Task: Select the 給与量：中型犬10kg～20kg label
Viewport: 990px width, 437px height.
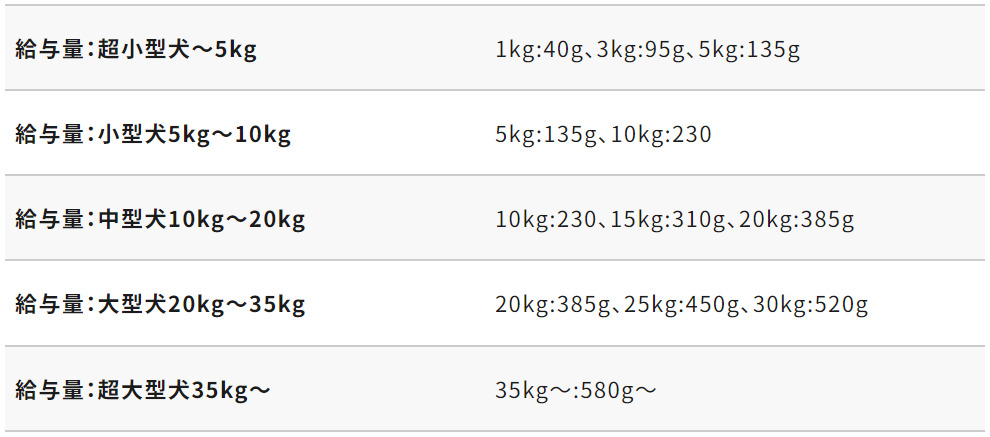Action: click(x=160, y=219)
